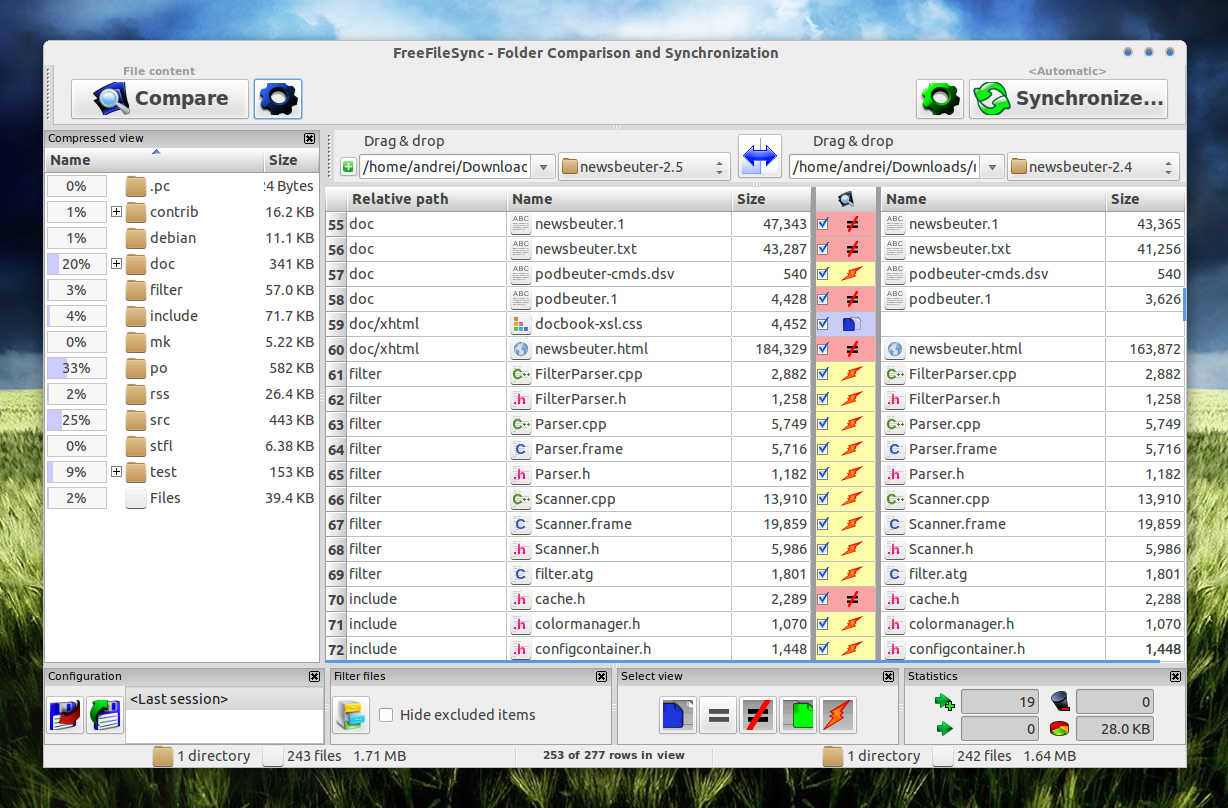Click the lightning icon in Scanner.frame row
Viewport: 1228px width, 808px height.
[853, 524]
